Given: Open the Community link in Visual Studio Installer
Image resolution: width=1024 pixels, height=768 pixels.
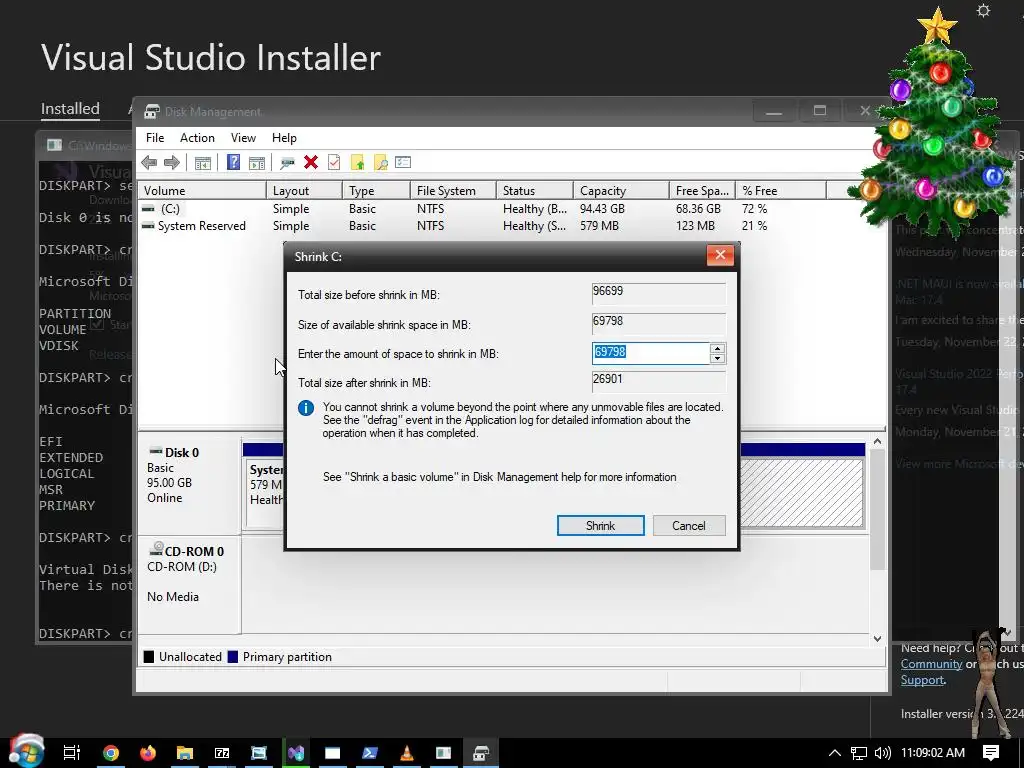Looking at the screenshot, I should 931,664.
